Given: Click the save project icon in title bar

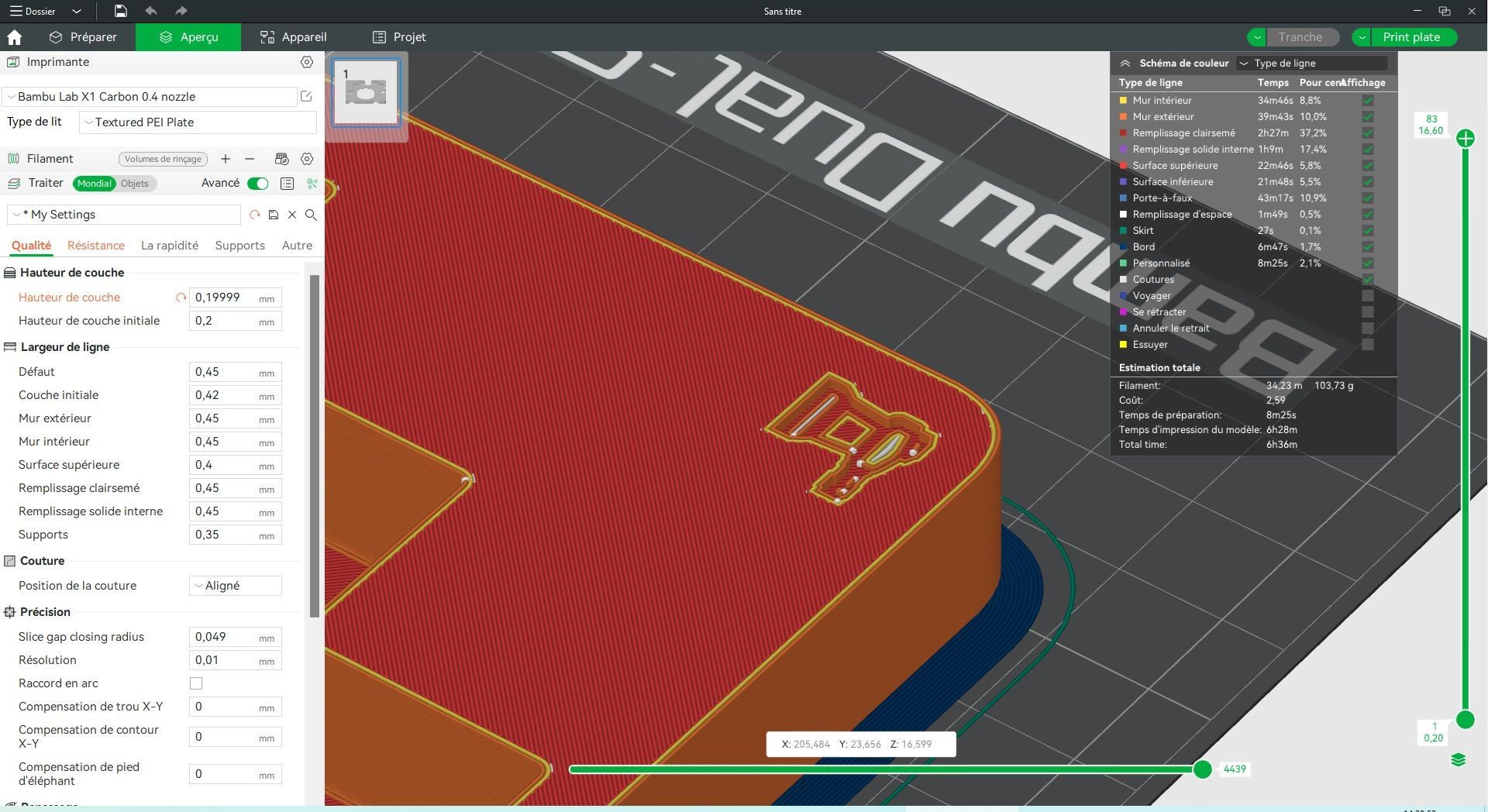Looking at the screenshot, I should (120, 11).
